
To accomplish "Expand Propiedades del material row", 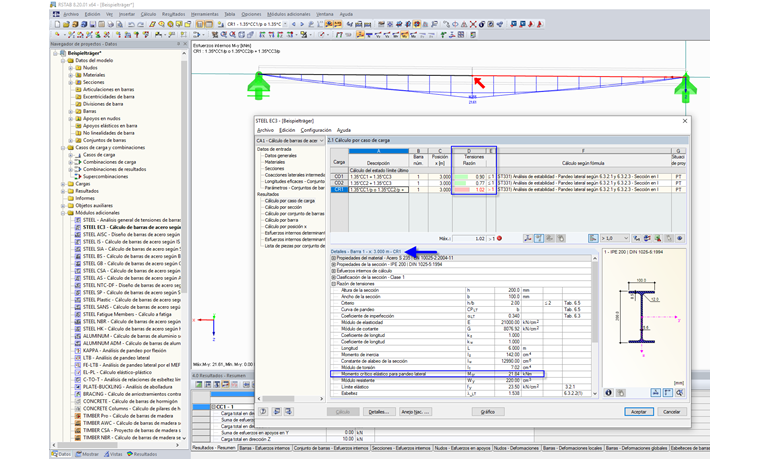I will tap(333, 257).
